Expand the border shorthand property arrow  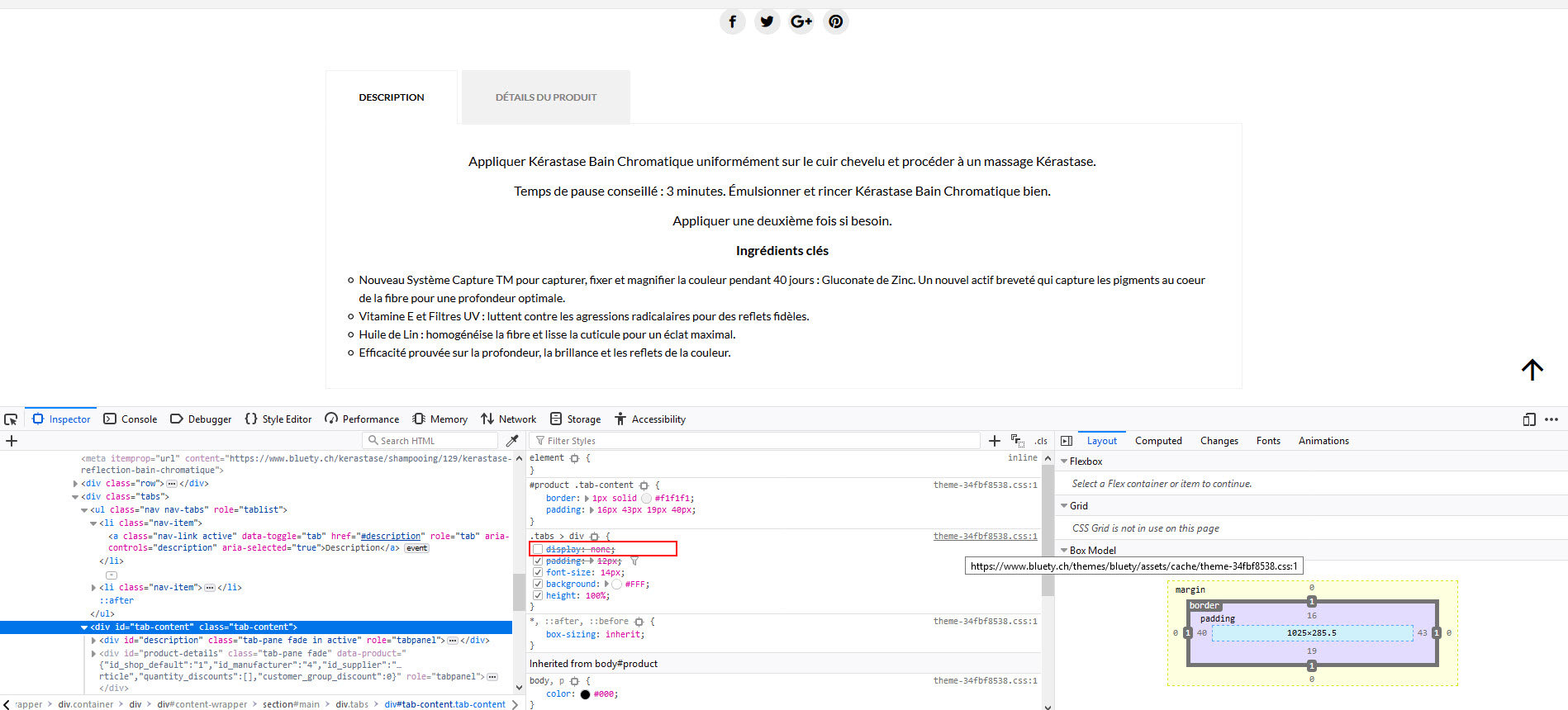point(587,499)
